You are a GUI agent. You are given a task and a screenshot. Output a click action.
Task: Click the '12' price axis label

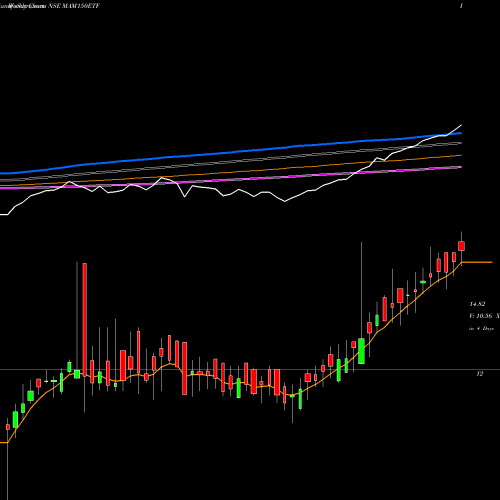click(x=480, y=374)
